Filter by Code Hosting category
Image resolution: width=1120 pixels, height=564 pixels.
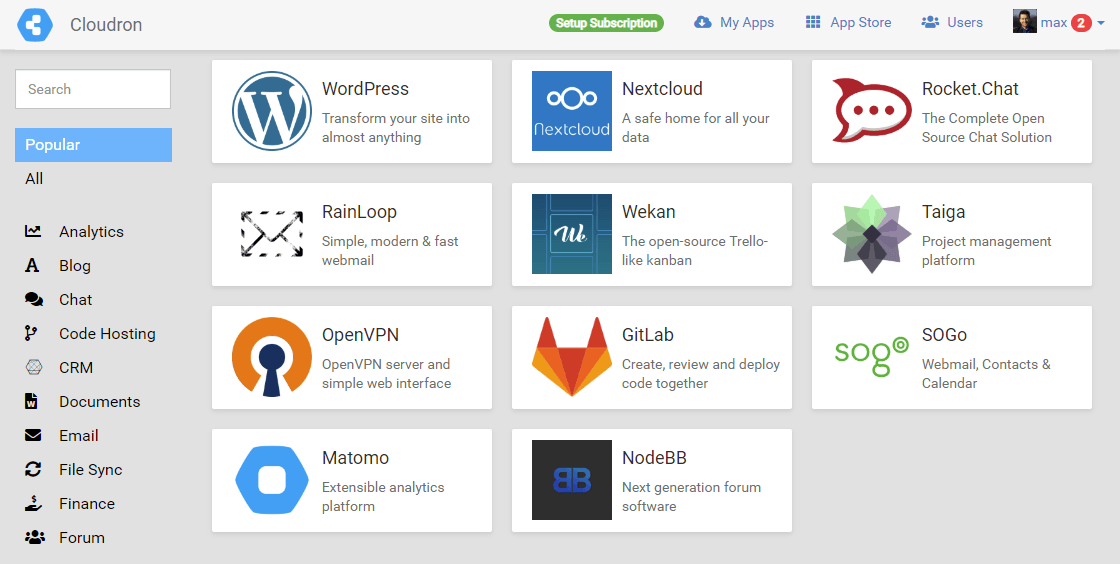click(107, 334)
